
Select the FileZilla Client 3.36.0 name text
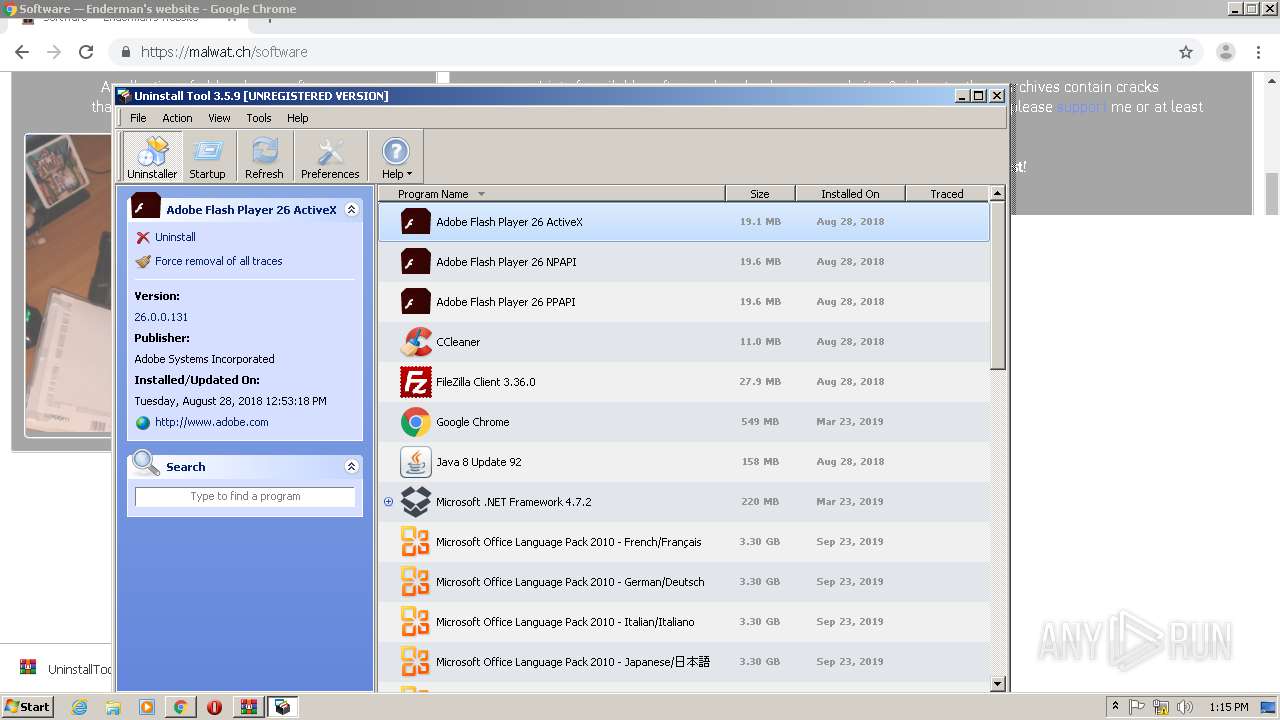[485, 382]
